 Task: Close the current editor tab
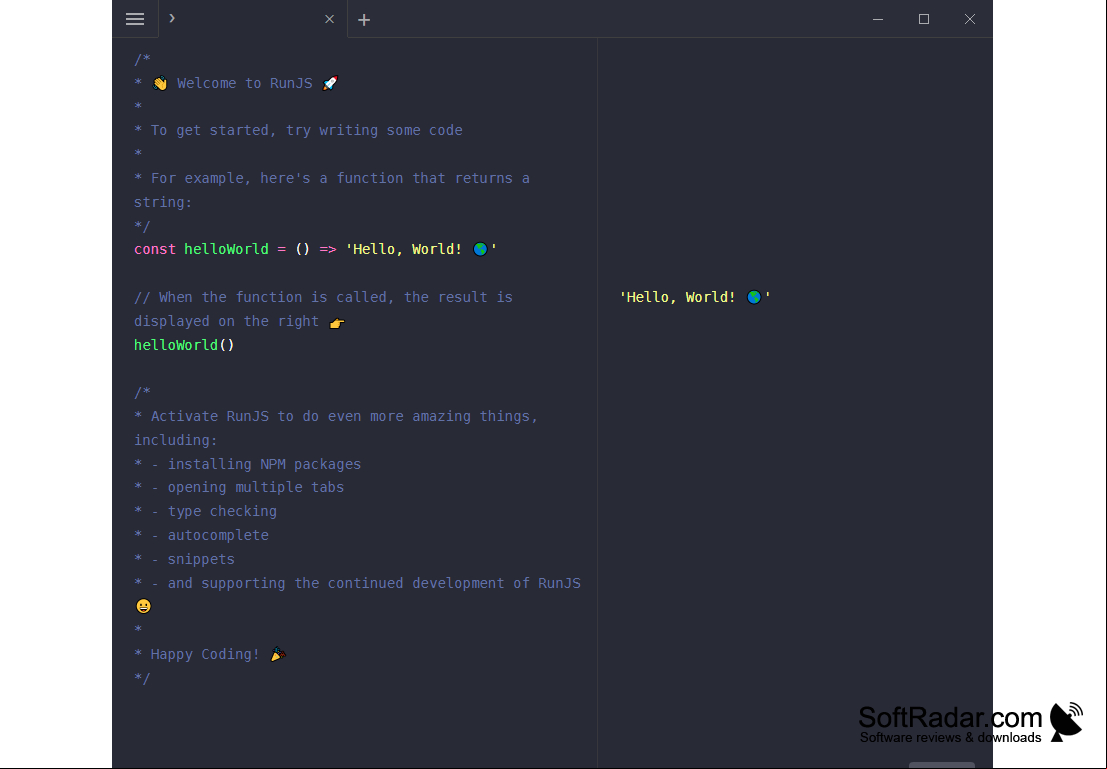(x=330, y=19)
